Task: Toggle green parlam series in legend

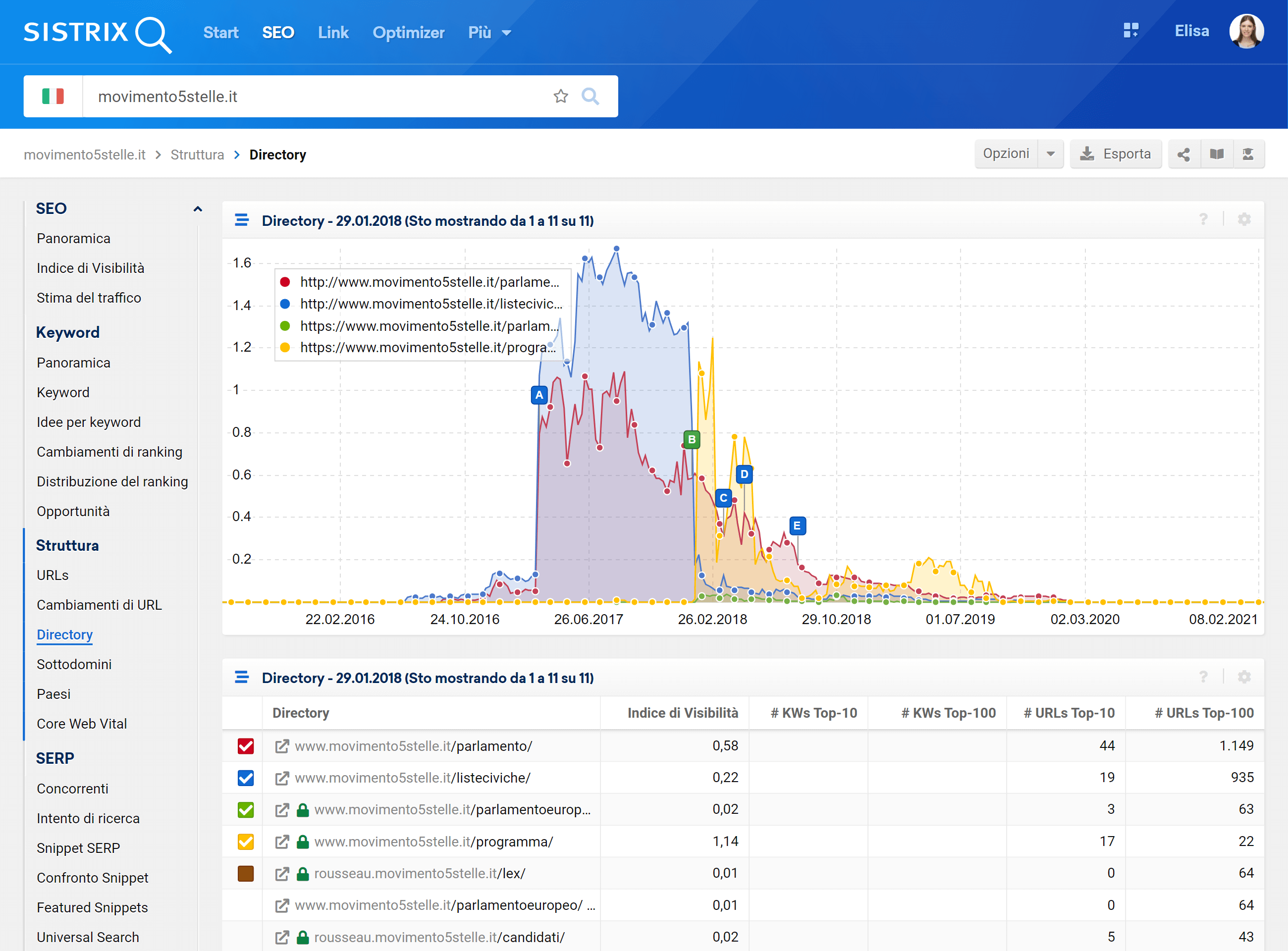Action: [420, 326]
